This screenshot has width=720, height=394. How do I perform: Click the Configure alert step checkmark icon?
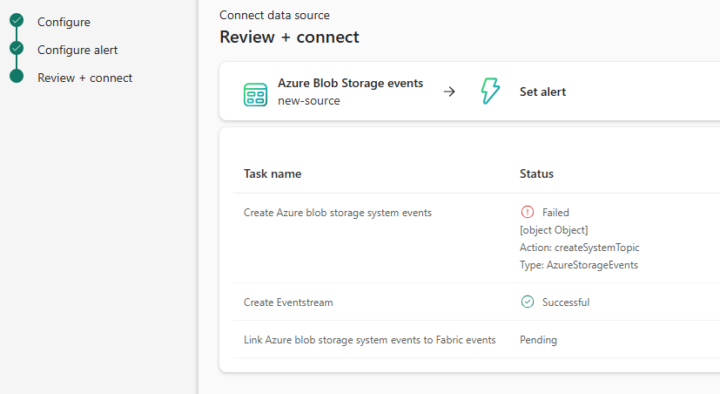click(x=17, y=48)
